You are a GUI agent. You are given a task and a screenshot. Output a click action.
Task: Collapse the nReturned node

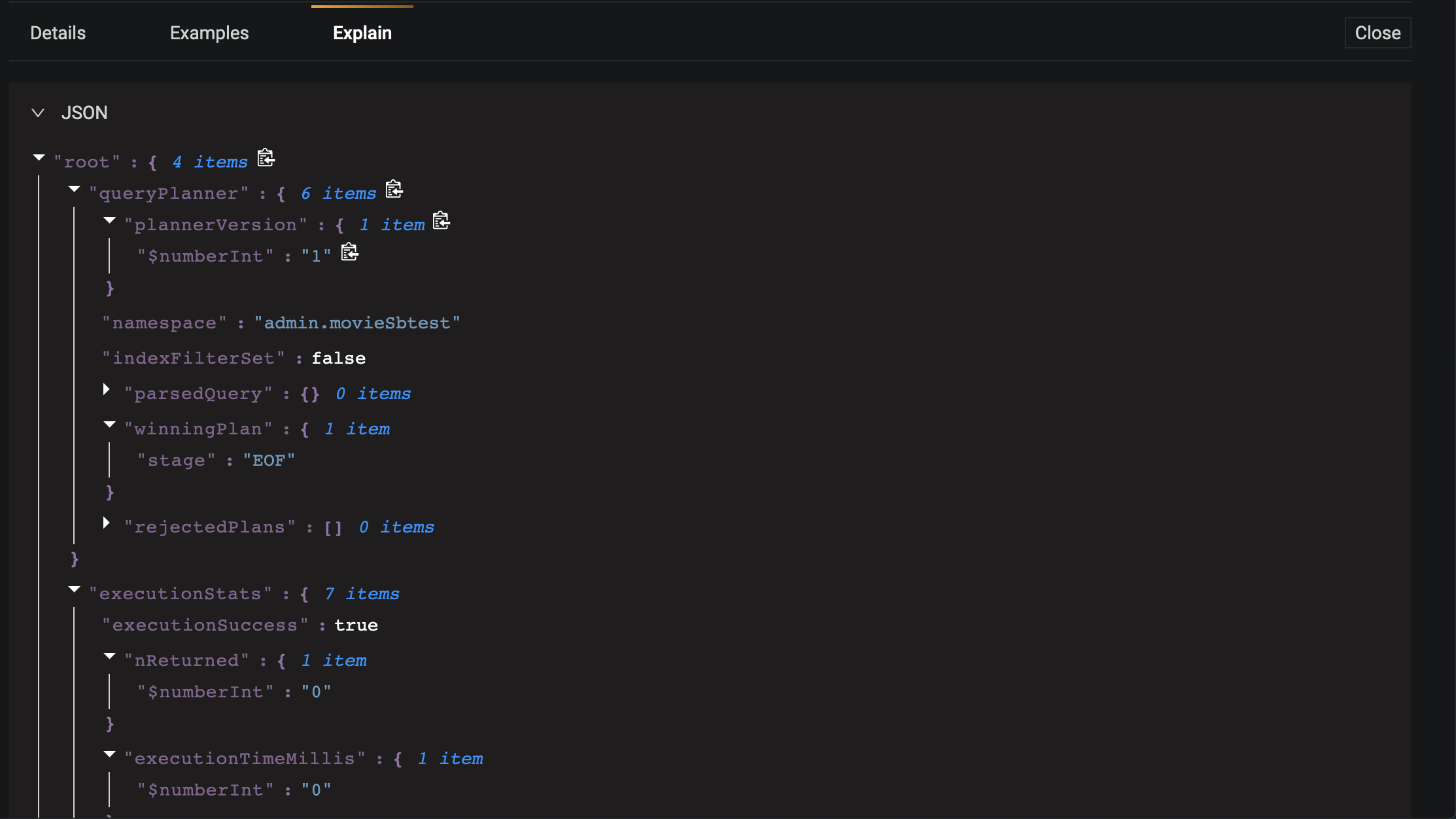pos(110,656)
